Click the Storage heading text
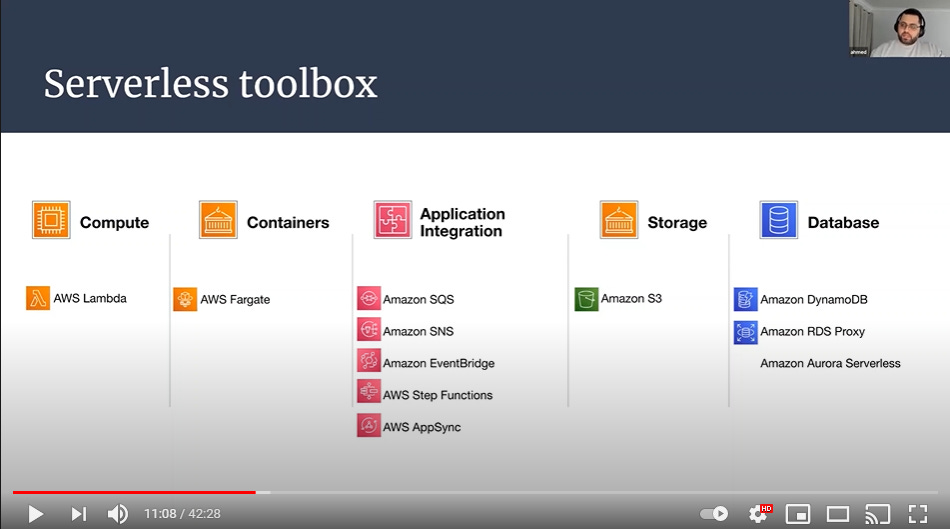Screen dimensions: 950x529 point(677,223)
